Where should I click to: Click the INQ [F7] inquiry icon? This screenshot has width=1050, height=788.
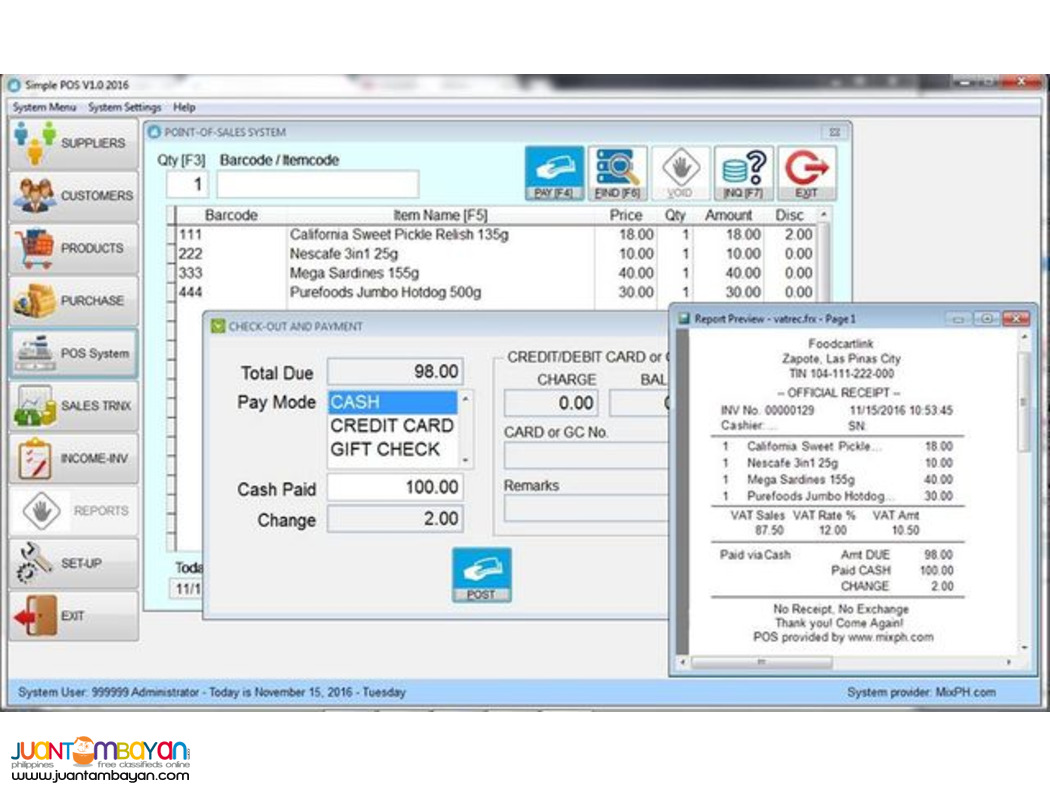tap(743, 173)
